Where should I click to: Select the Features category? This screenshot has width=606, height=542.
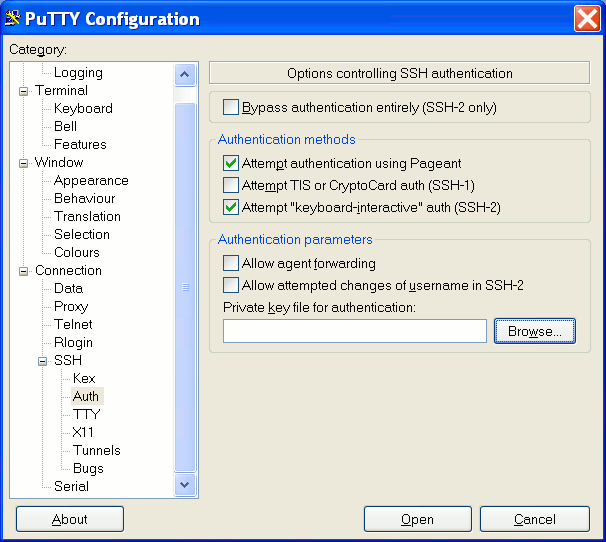point(80,144)
